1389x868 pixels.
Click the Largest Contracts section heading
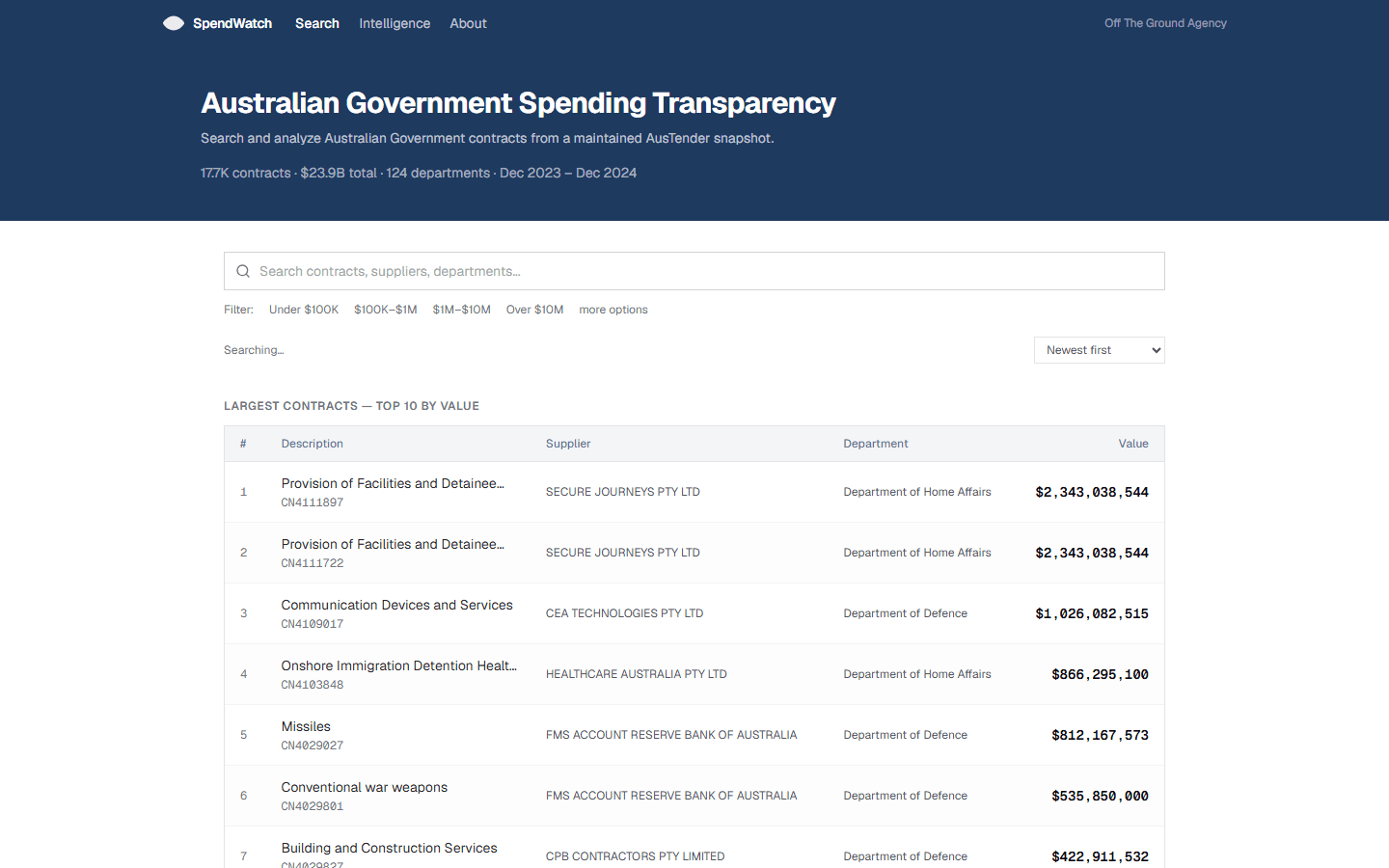tap(351, 406)
